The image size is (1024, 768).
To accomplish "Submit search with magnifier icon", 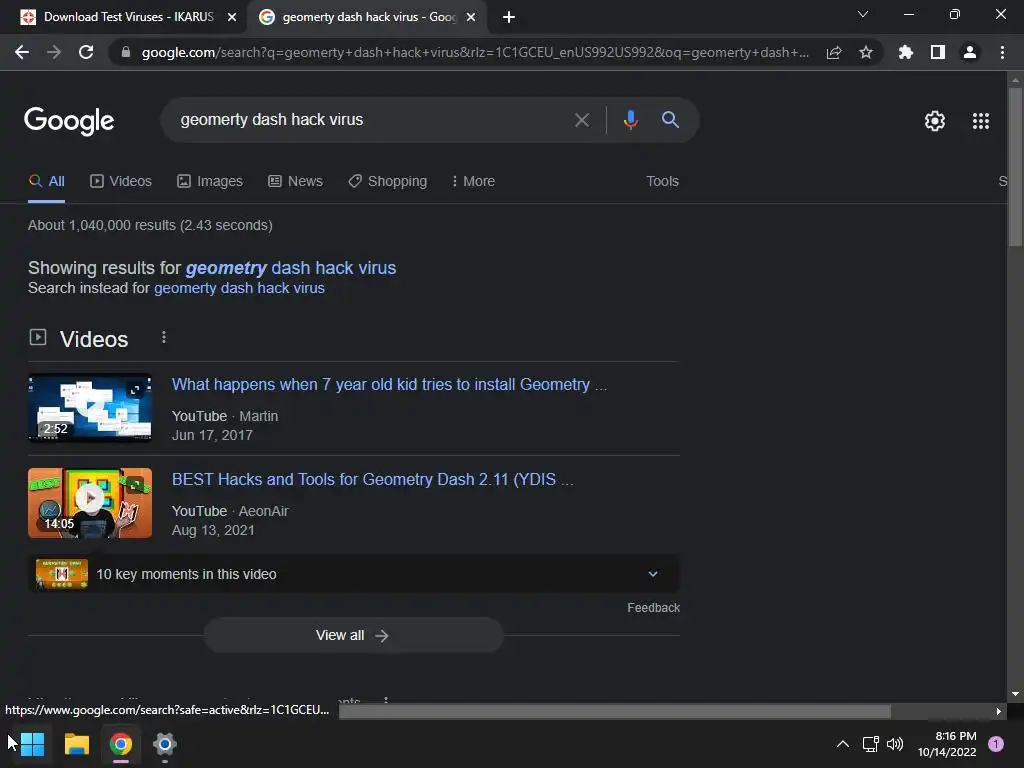I will pyautogui.click(x=670, y=120).
